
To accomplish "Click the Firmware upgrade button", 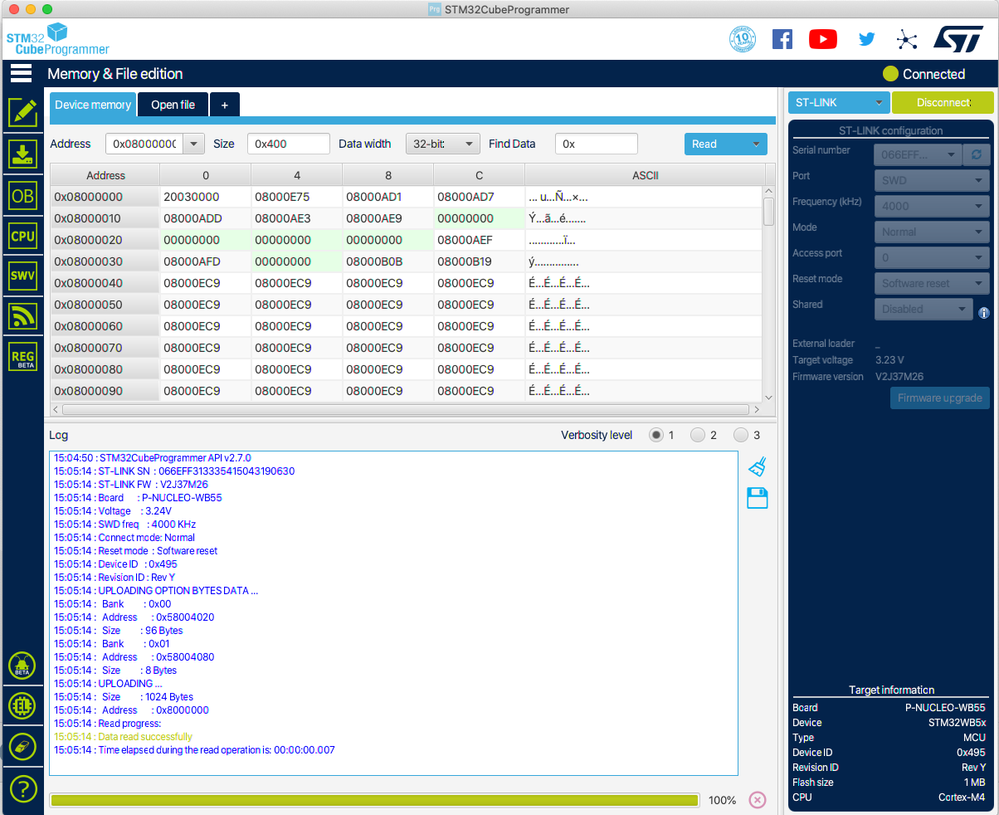I will coord(939,398).
